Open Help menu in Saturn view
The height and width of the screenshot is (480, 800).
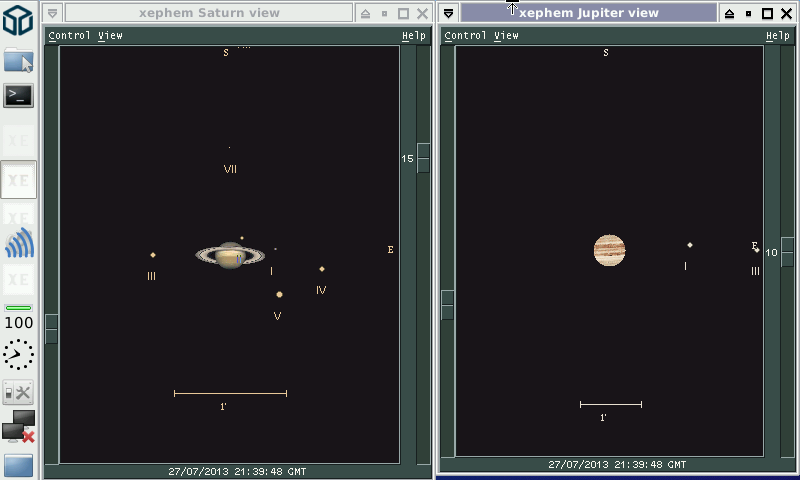coord(413,36)
